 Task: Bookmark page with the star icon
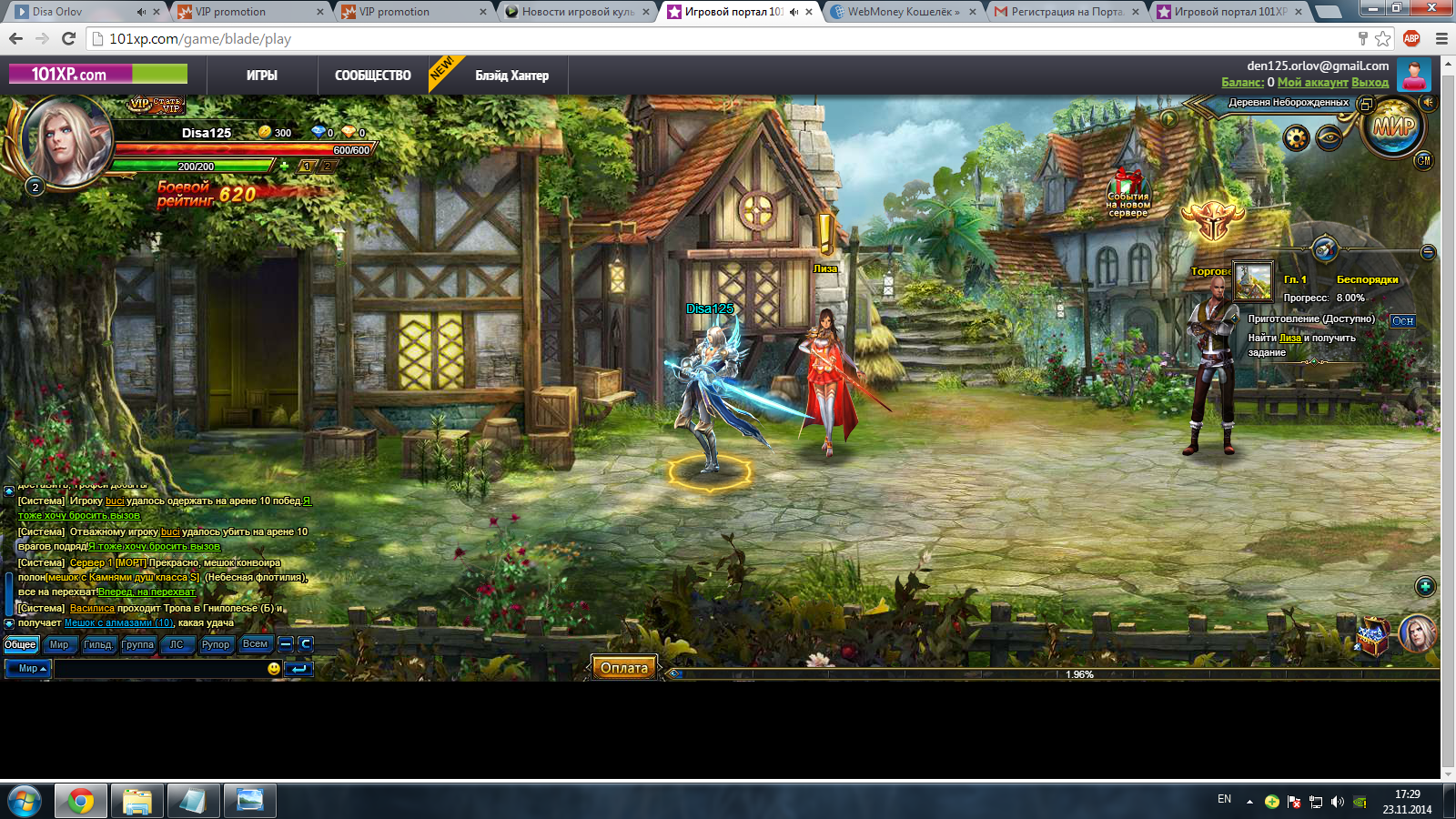[x=1383, y=38]
